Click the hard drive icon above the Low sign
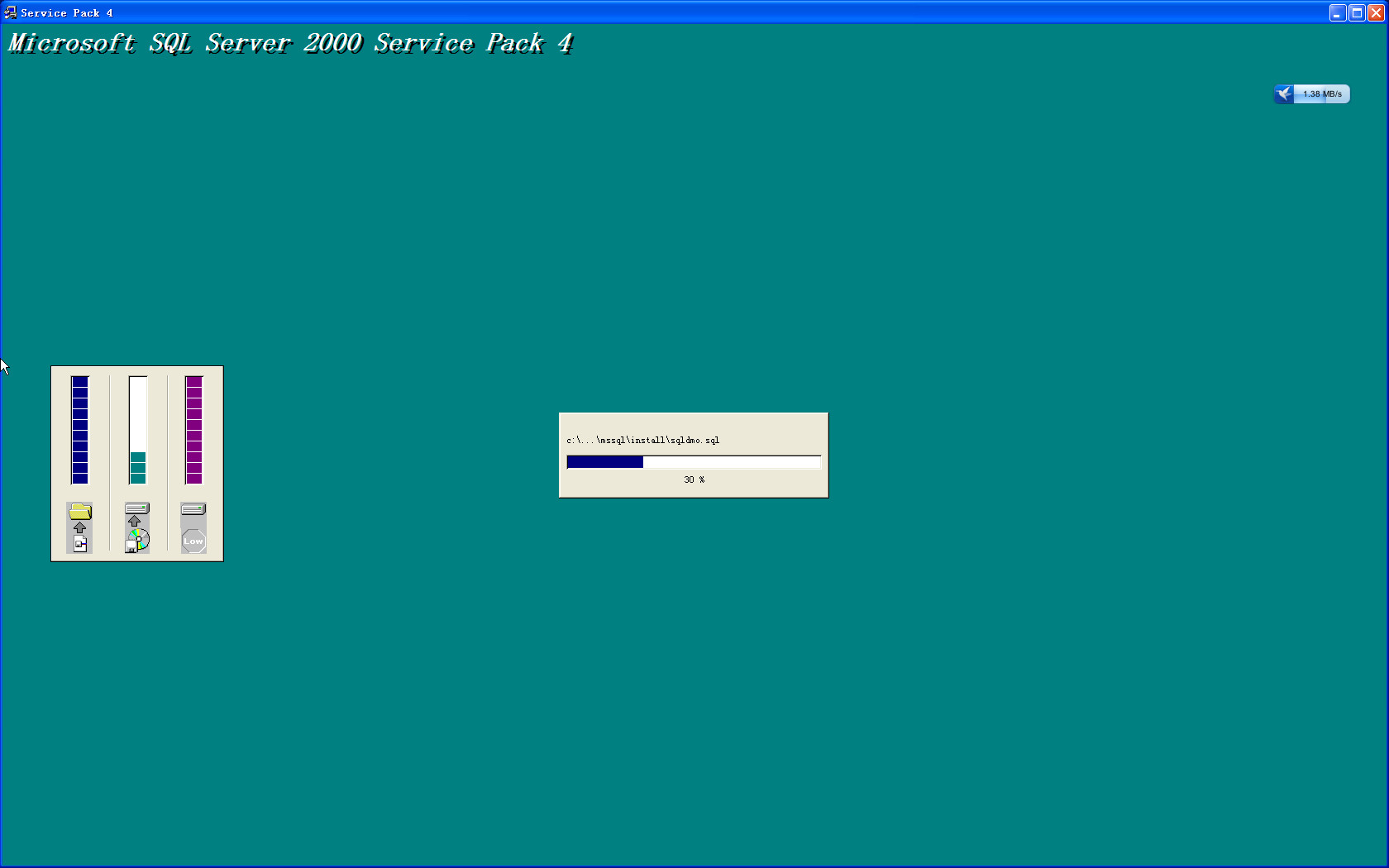1389x868 pixels. coord(193,508)
